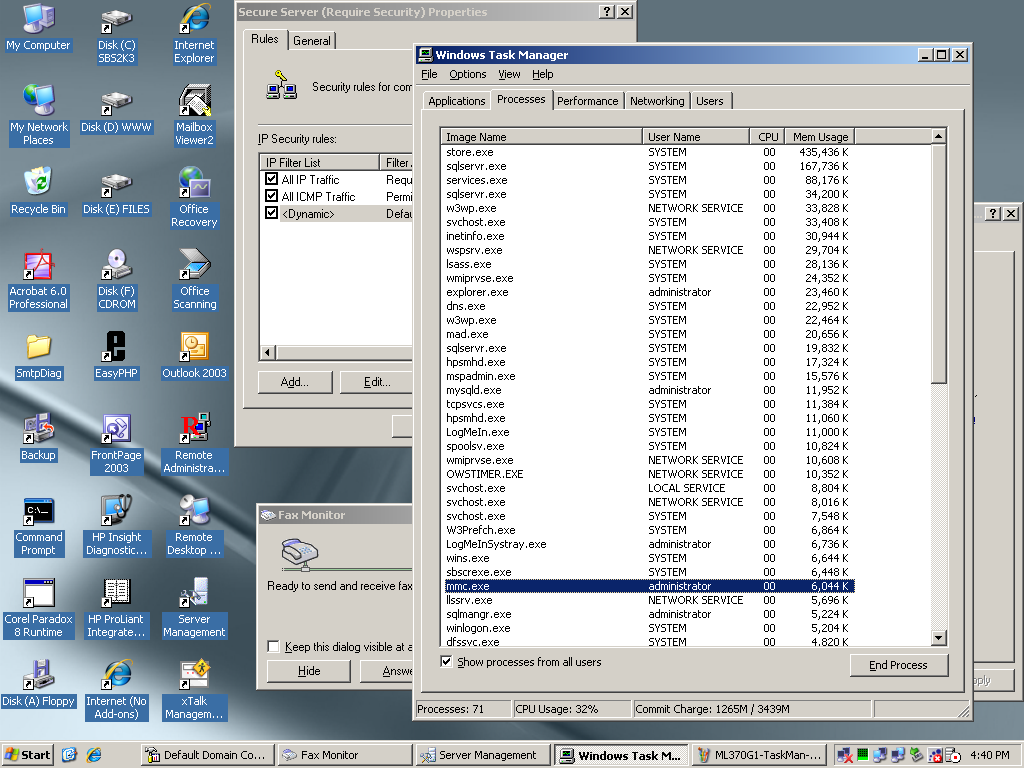Select the Corel Paradox 8 Runtime icon
Image resolution: width=1024 pixels, height=768 pixels.
39,608
